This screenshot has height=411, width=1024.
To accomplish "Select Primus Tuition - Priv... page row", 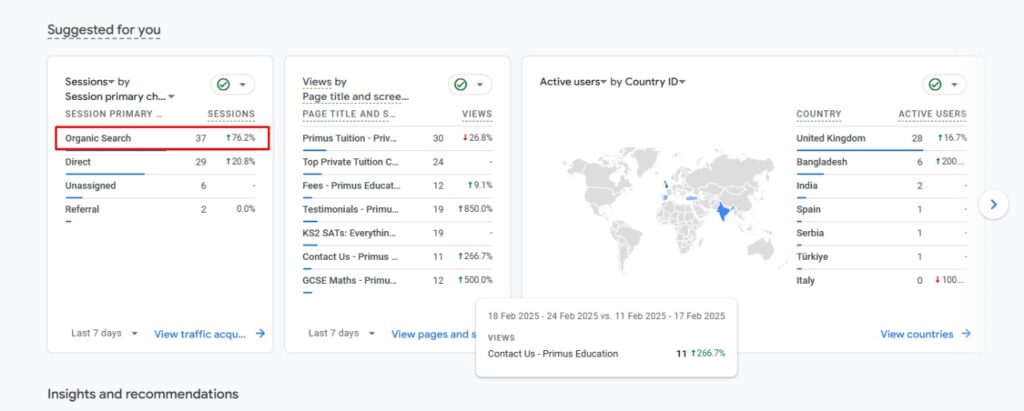I will pyautogui.click(x=397, y=139).
